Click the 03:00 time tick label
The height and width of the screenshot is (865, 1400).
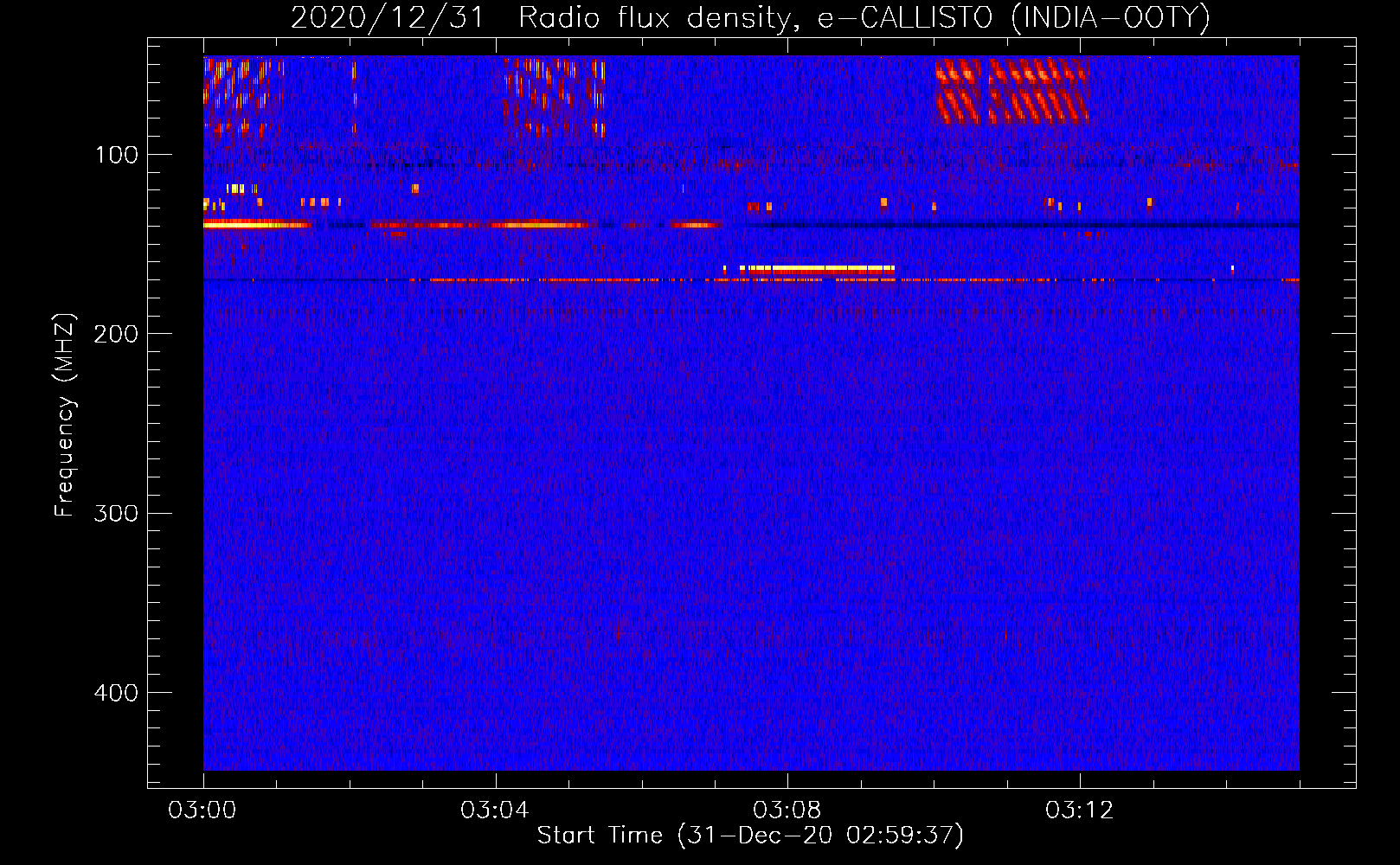202,811
